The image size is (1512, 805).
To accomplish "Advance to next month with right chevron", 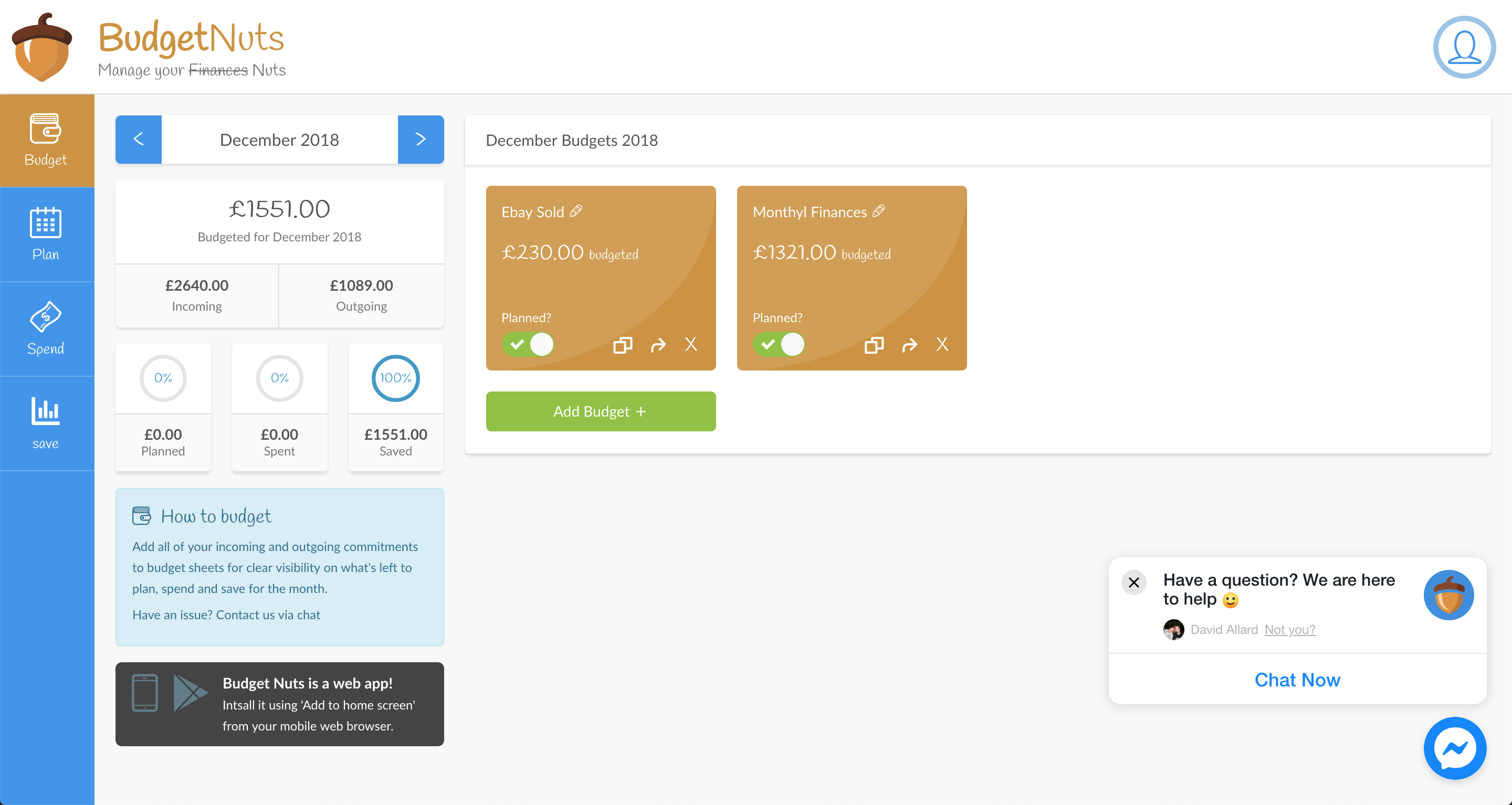I will [420, 140].
